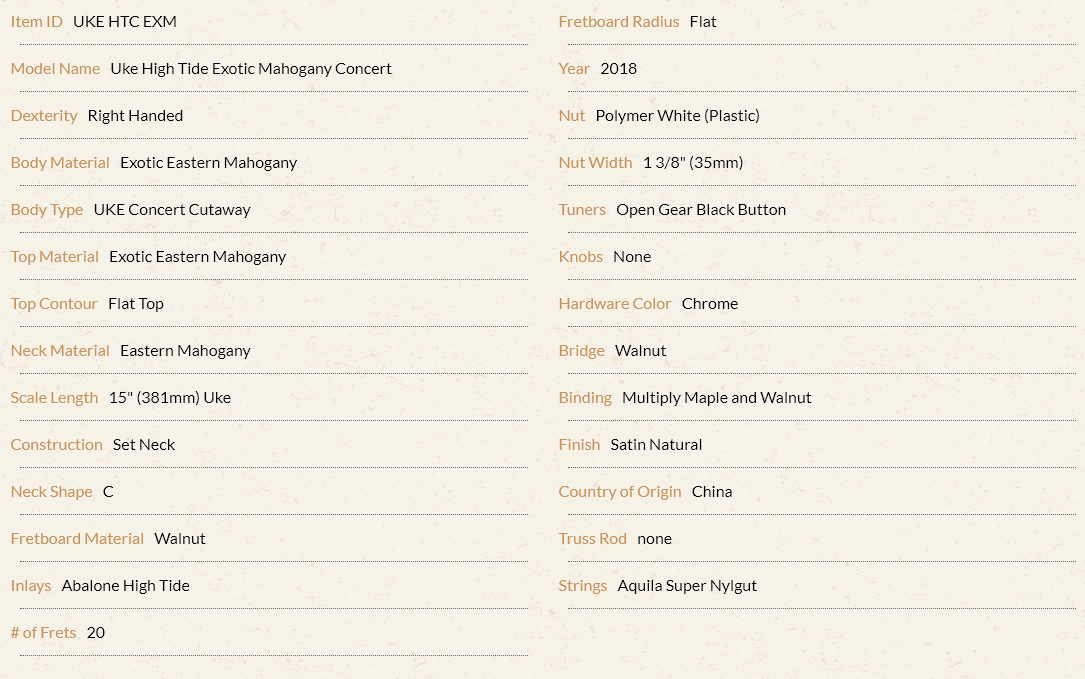Click the "Binding" label

(x=585, y=398)
